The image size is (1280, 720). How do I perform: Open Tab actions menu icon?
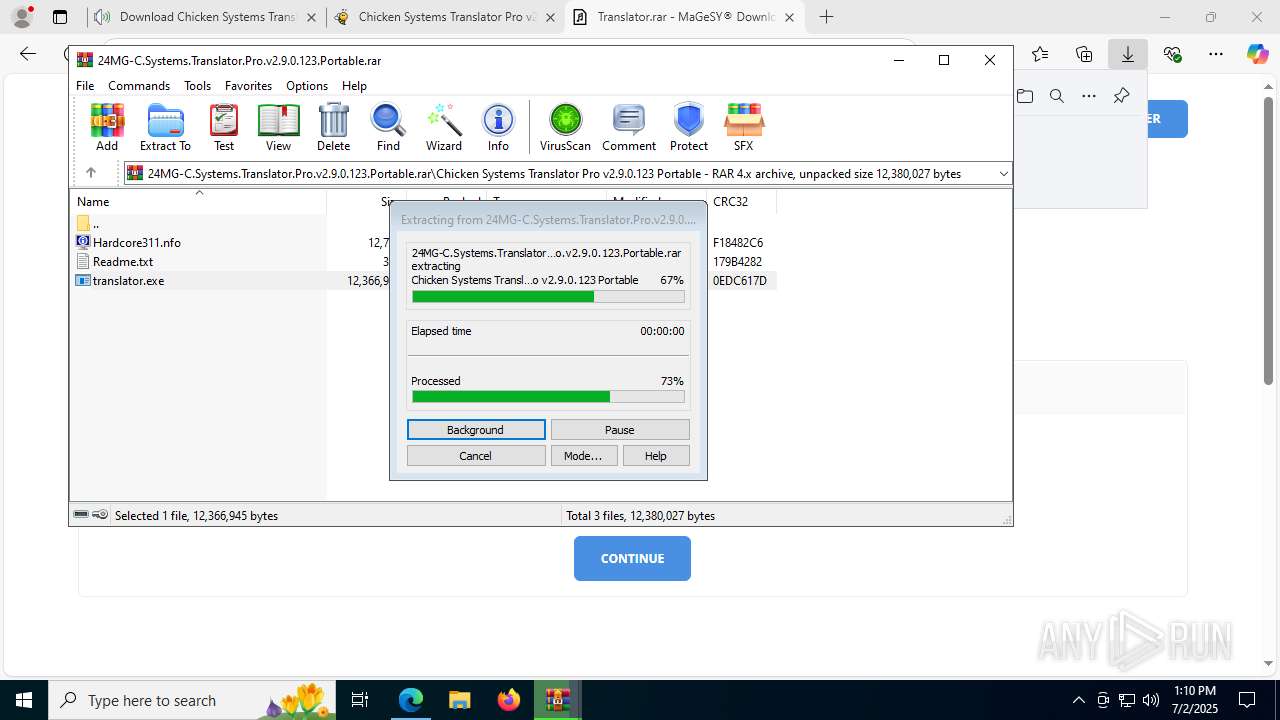click(x=60, y=17)
